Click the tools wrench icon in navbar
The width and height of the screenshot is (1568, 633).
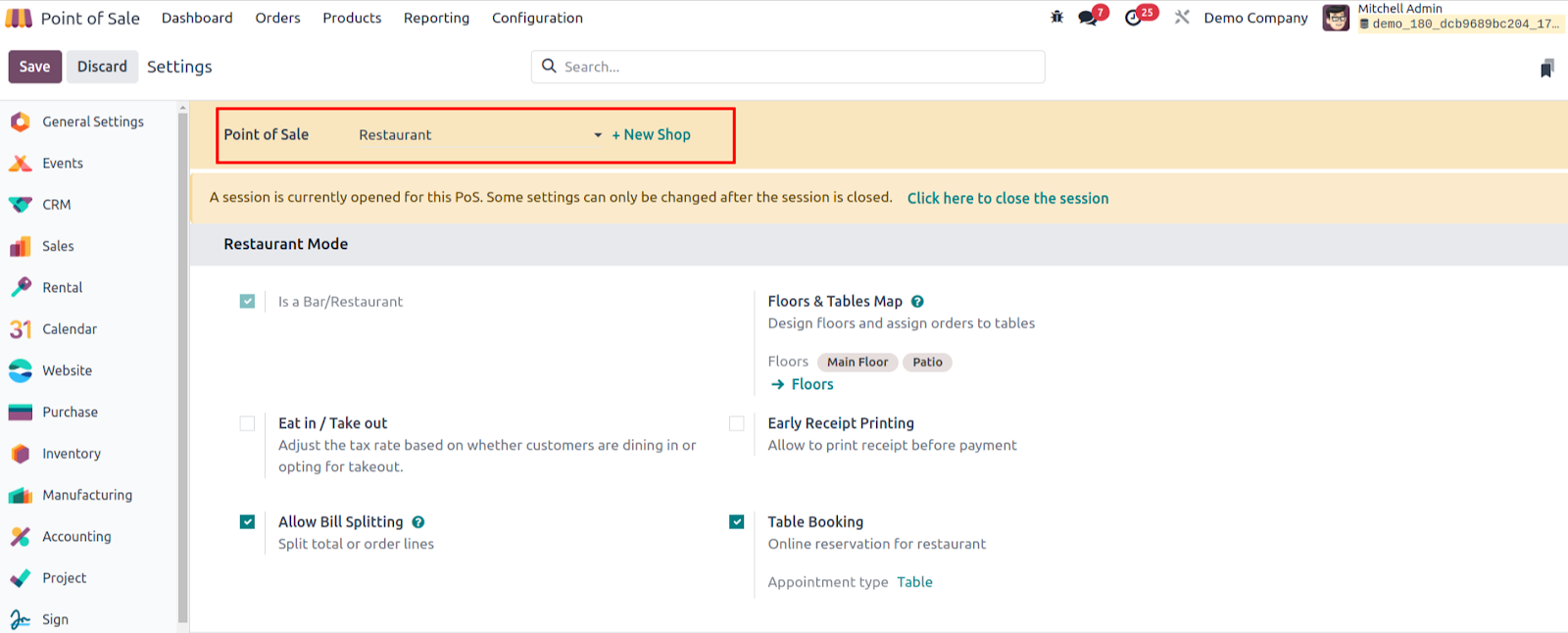click(x=1182, y=18)
